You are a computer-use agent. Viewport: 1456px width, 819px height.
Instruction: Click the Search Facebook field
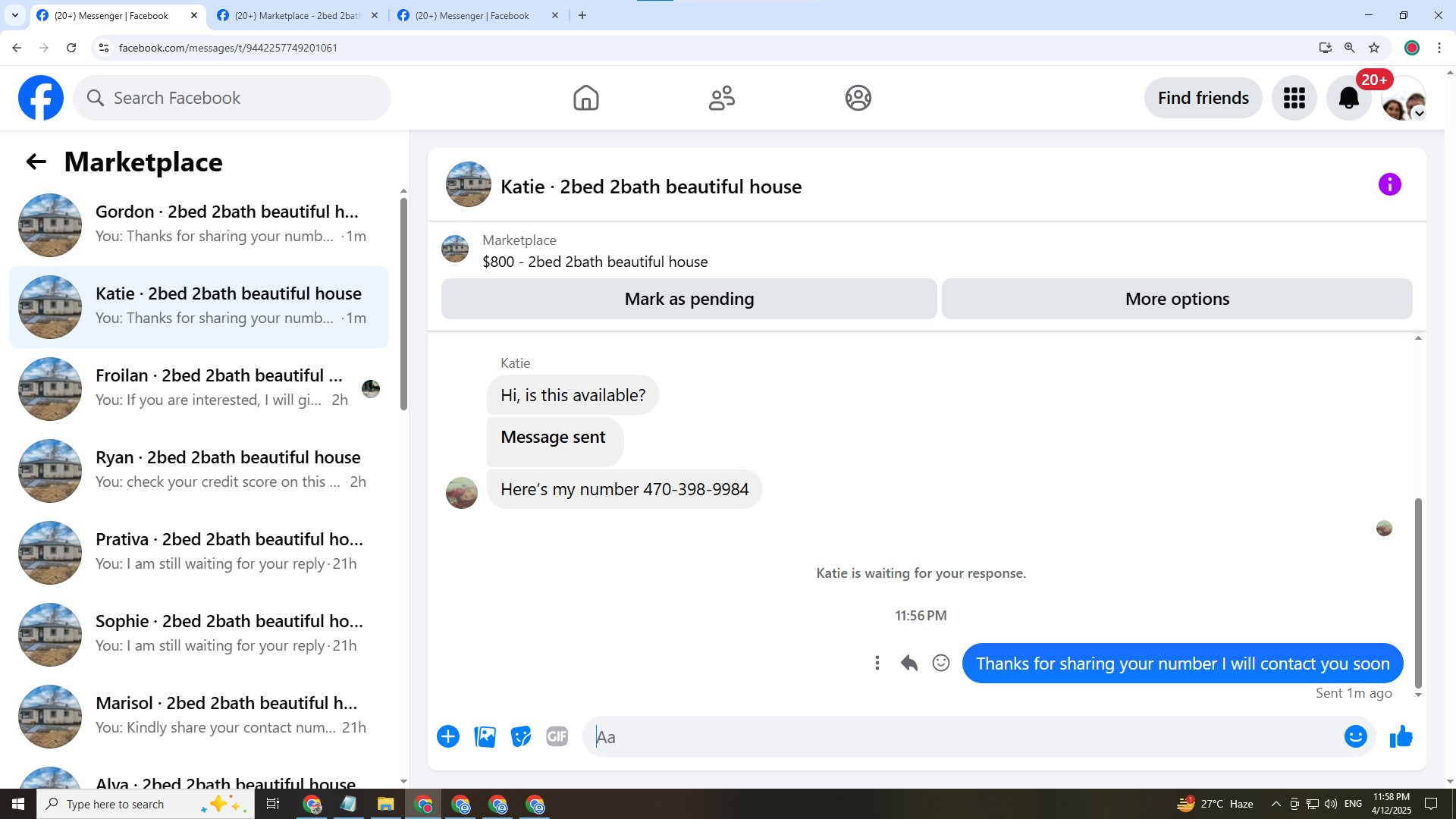232,98
